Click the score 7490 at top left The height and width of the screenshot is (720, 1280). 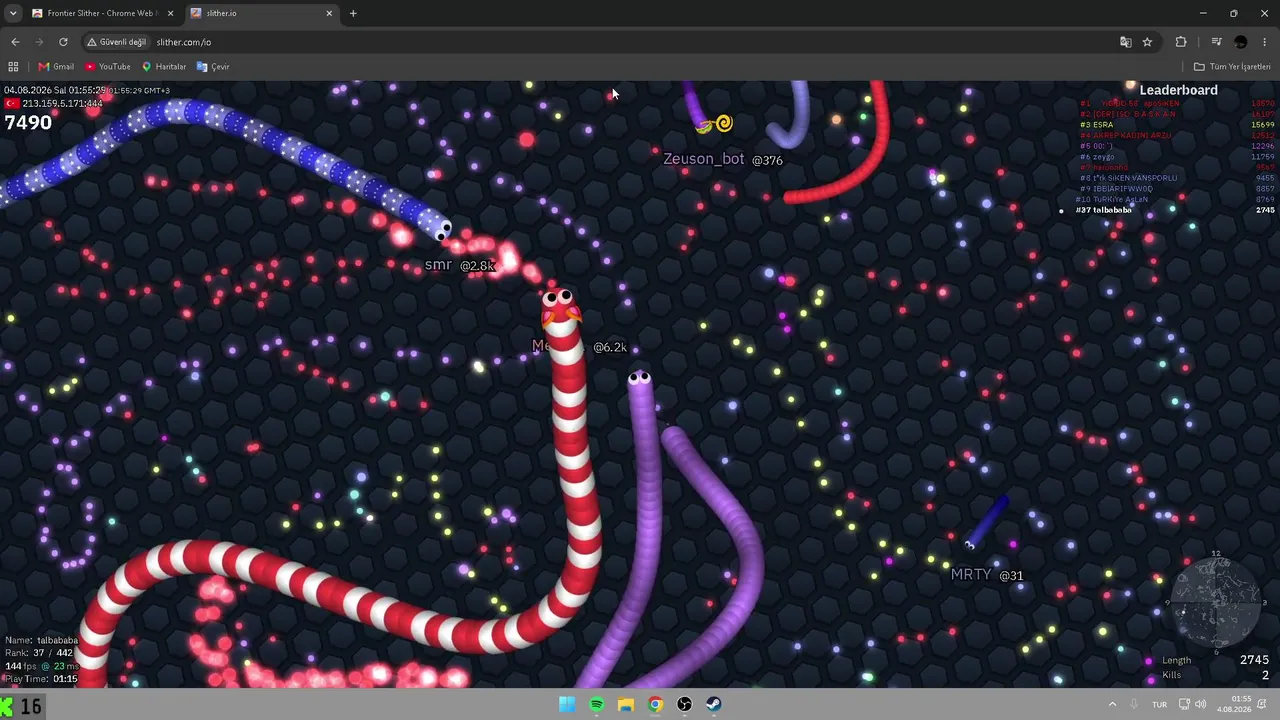click(x=28, y=123)
